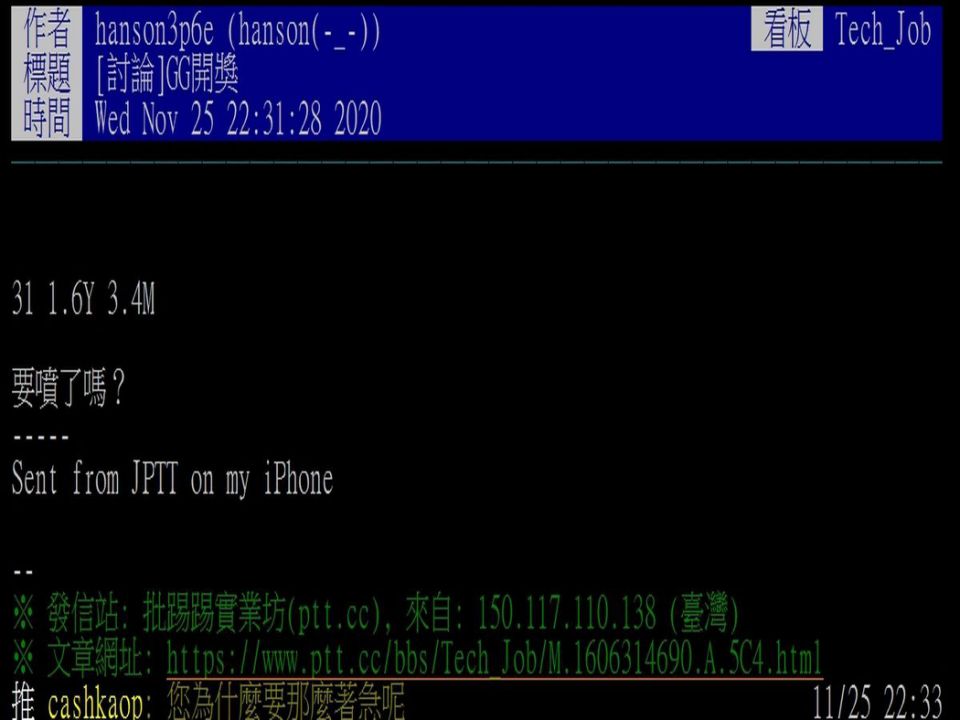The width and height of the screenshot is (960, 720).
Task: Click the 作者 author label
Action: [x=47, y=29]
